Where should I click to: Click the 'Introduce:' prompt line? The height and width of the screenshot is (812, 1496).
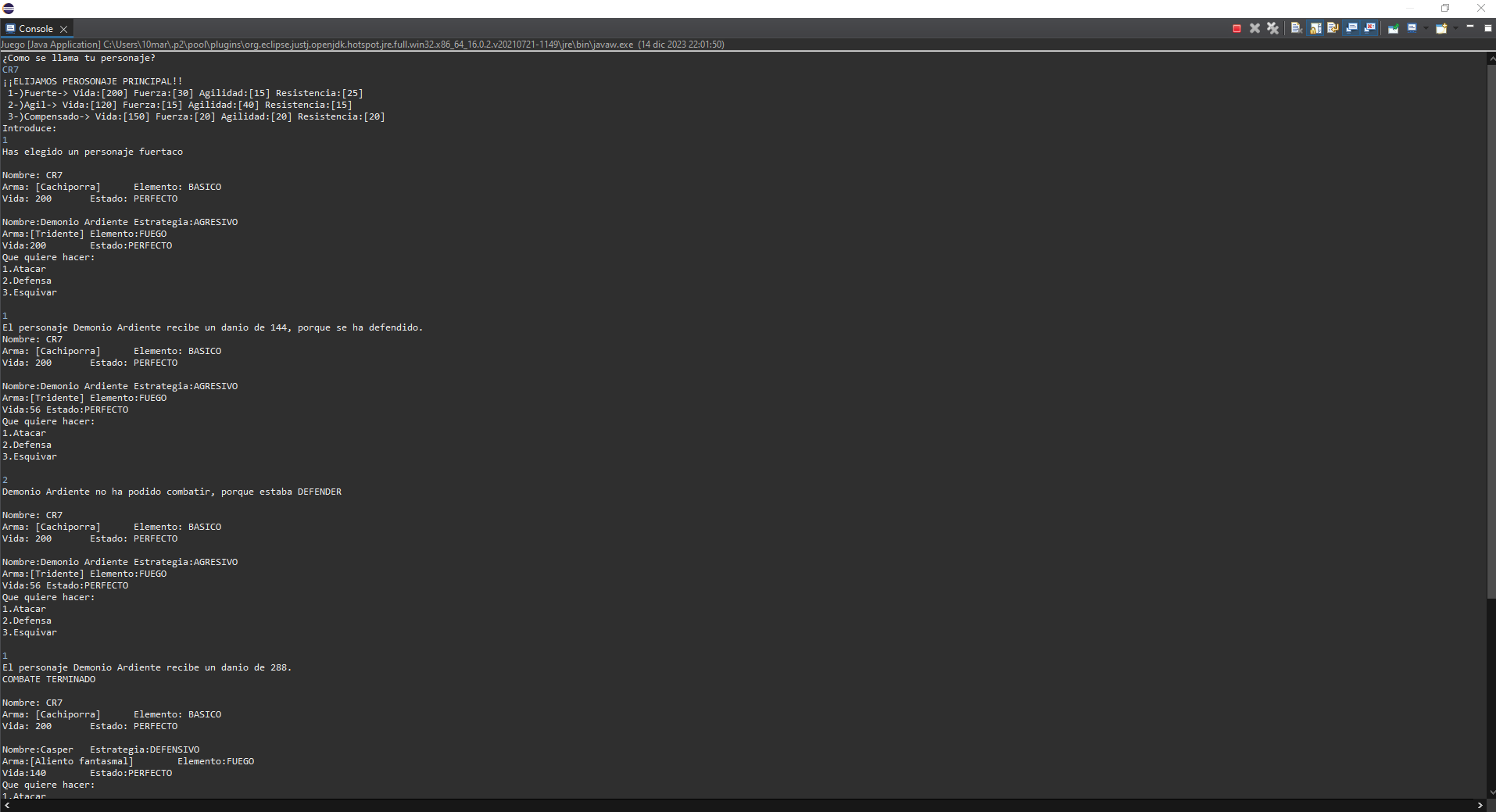pos(30,128)
